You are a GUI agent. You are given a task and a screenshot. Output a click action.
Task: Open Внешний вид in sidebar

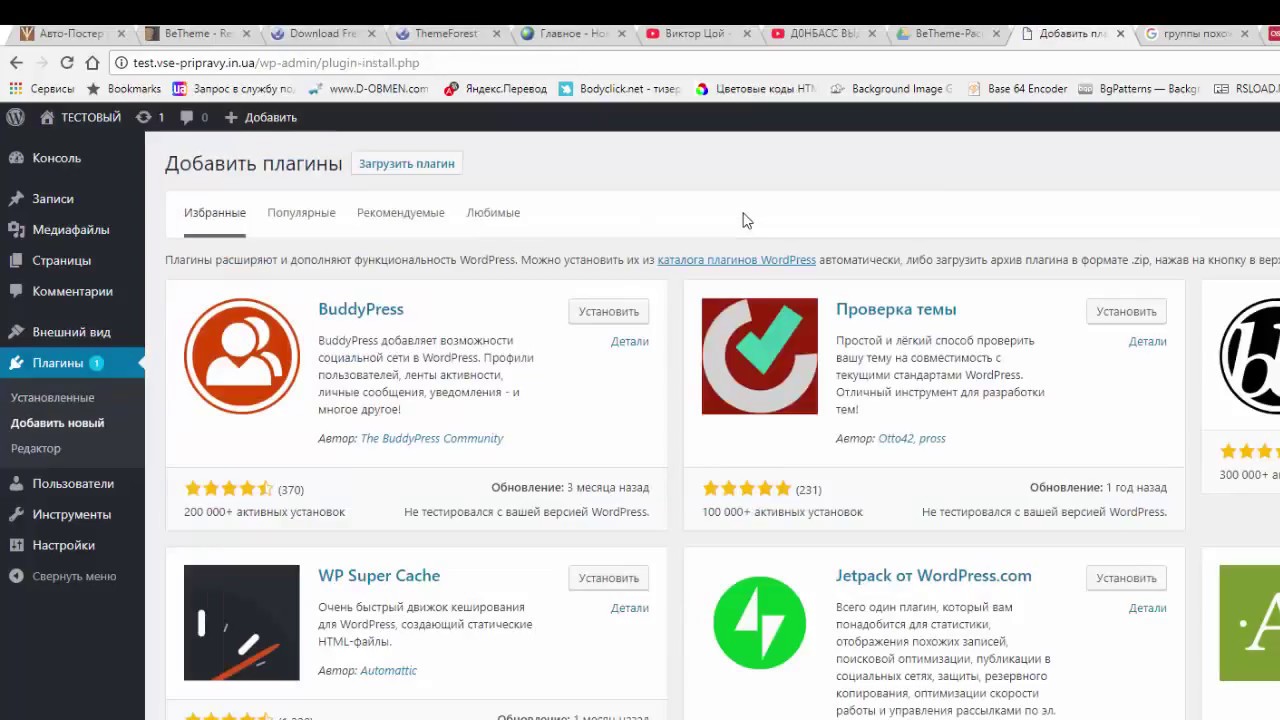pos(72,332)
